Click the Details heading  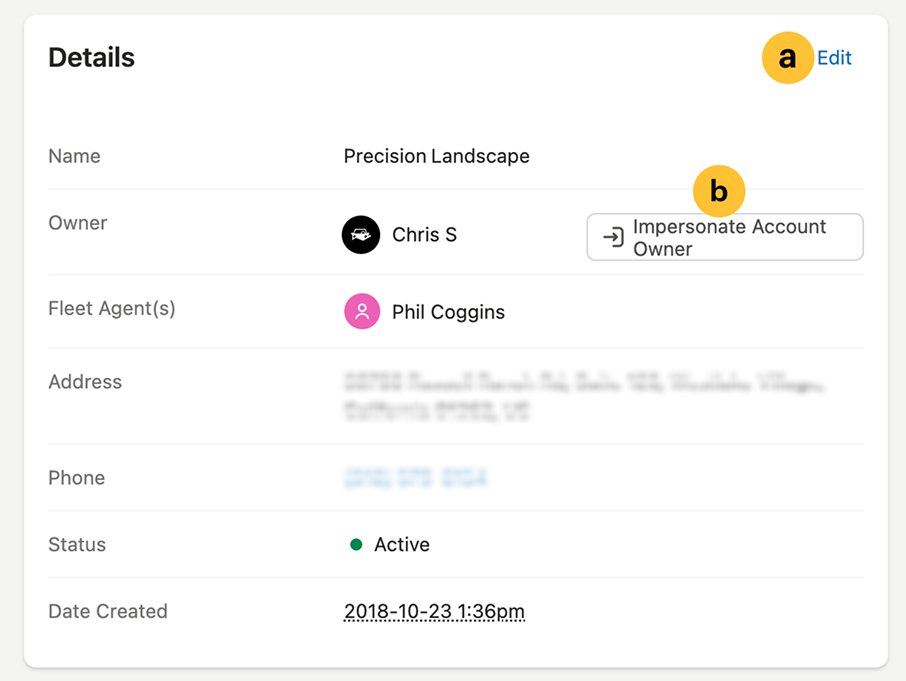click(91, 58)
